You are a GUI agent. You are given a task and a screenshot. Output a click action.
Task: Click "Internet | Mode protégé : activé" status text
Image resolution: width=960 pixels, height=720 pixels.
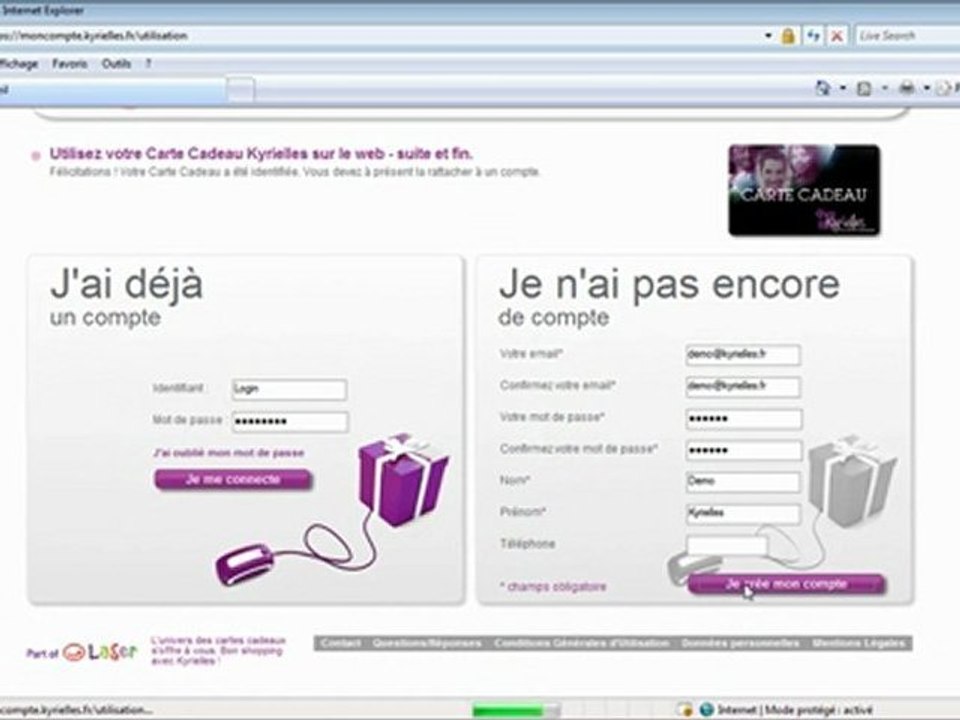coord(795,710)
